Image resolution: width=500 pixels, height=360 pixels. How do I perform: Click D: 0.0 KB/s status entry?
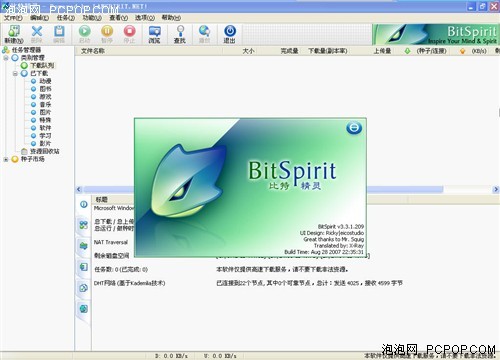coord(171,356)
